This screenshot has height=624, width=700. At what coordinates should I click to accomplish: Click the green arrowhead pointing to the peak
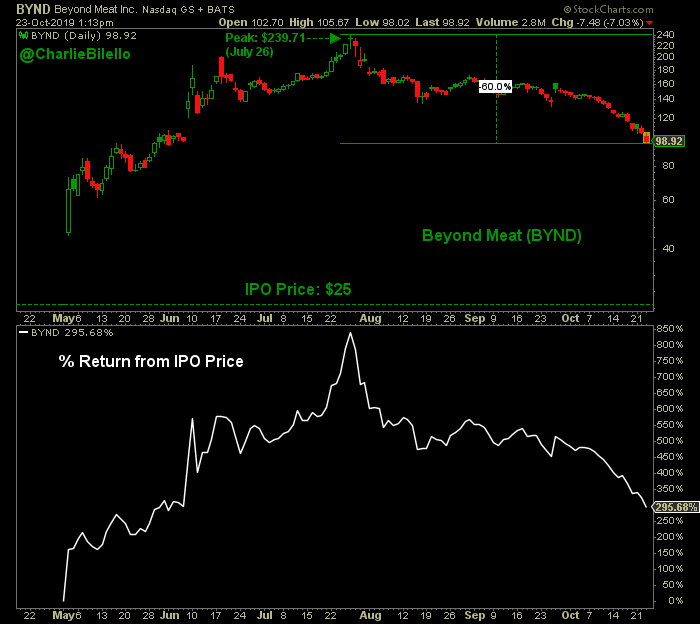tap(335, 38)
